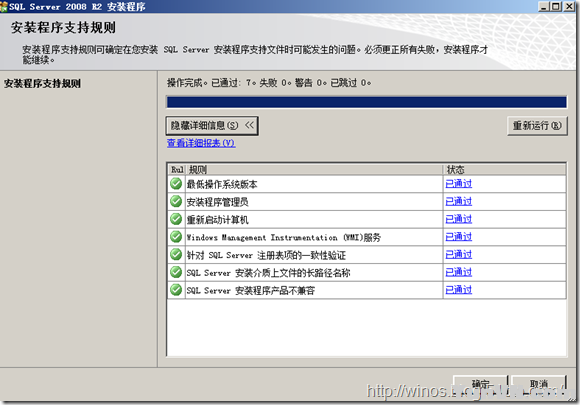Open 已通过 link for 安装程序管理员
The width and height of the screenshot is (580, 405).
[459, 202]
